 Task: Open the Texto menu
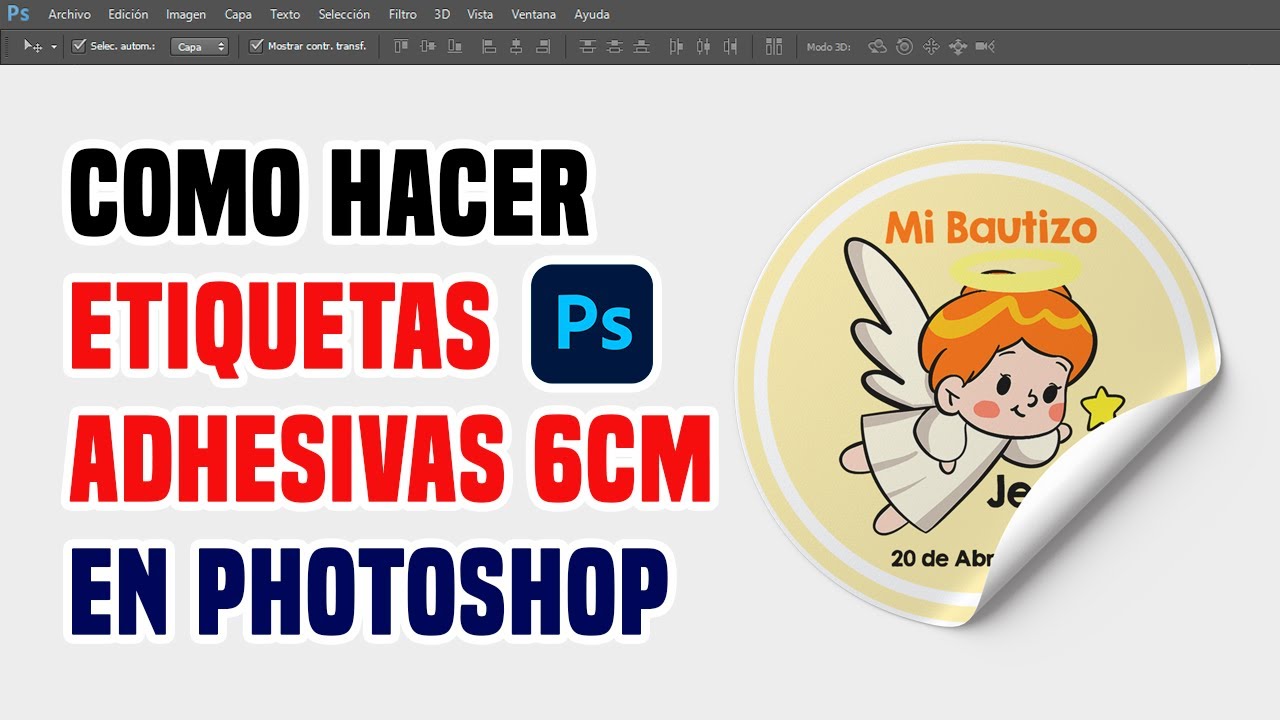coord(285,15)
